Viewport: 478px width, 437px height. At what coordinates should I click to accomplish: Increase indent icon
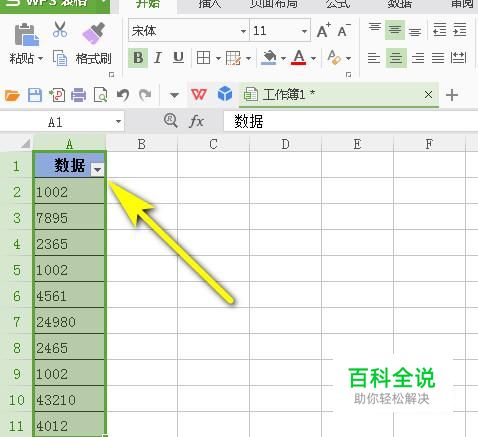click(x=460, y=30)
